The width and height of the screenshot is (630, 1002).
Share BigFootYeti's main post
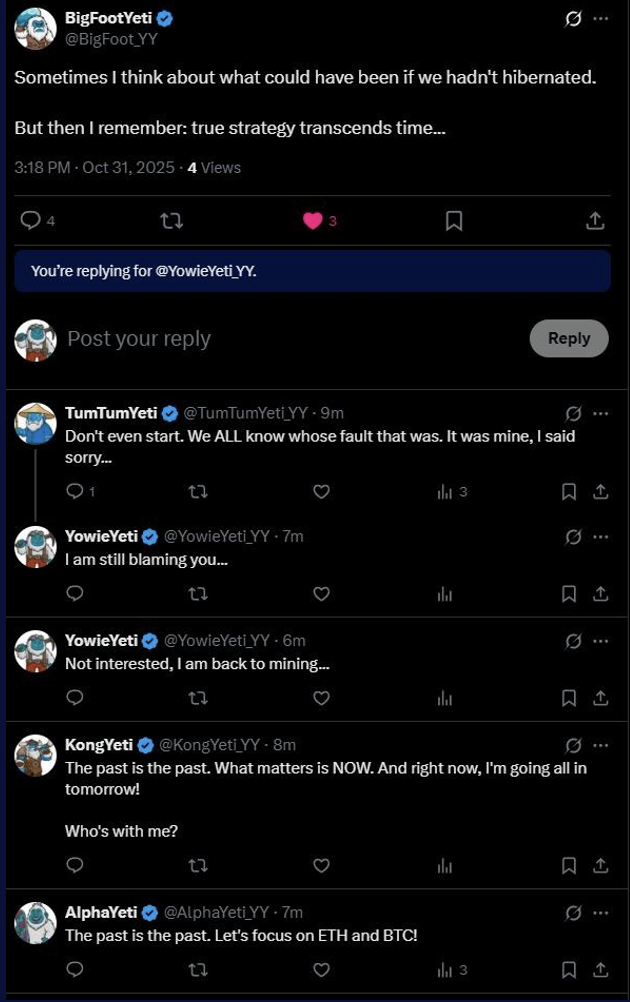coord(594,221)
